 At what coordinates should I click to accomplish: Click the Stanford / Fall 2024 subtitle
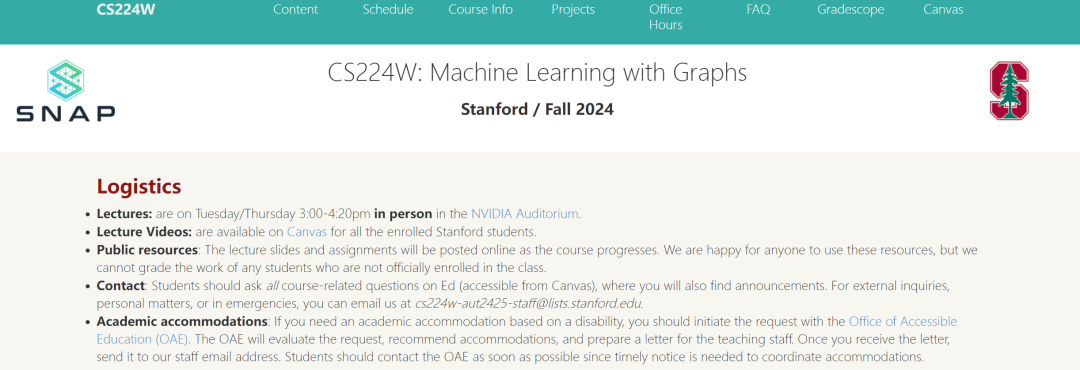537,109
